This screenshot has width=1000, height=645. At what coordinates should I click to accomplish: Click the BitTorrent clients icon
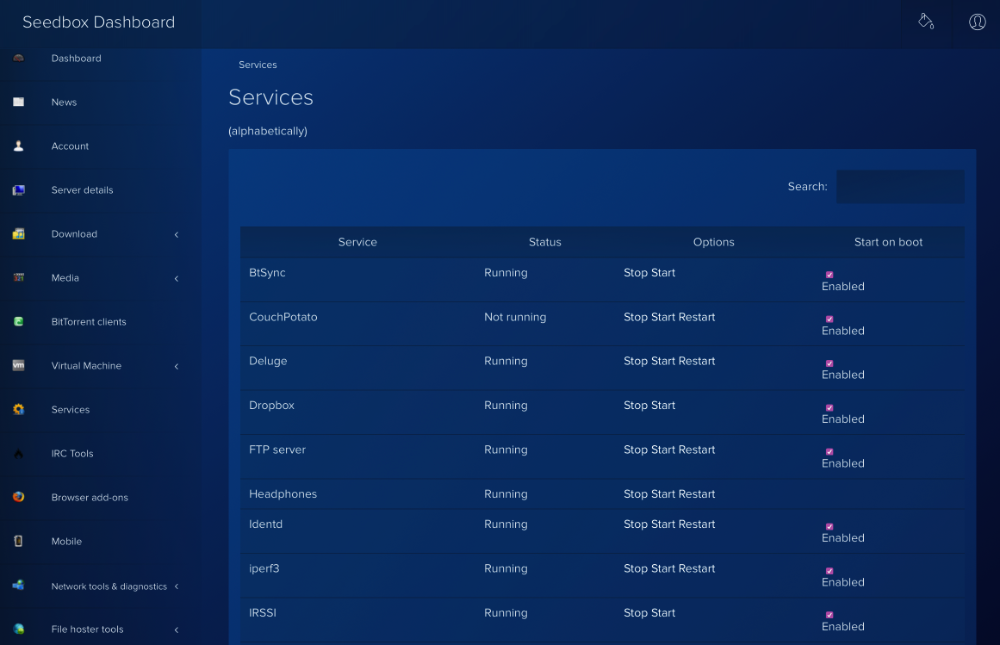click(18, 322)
